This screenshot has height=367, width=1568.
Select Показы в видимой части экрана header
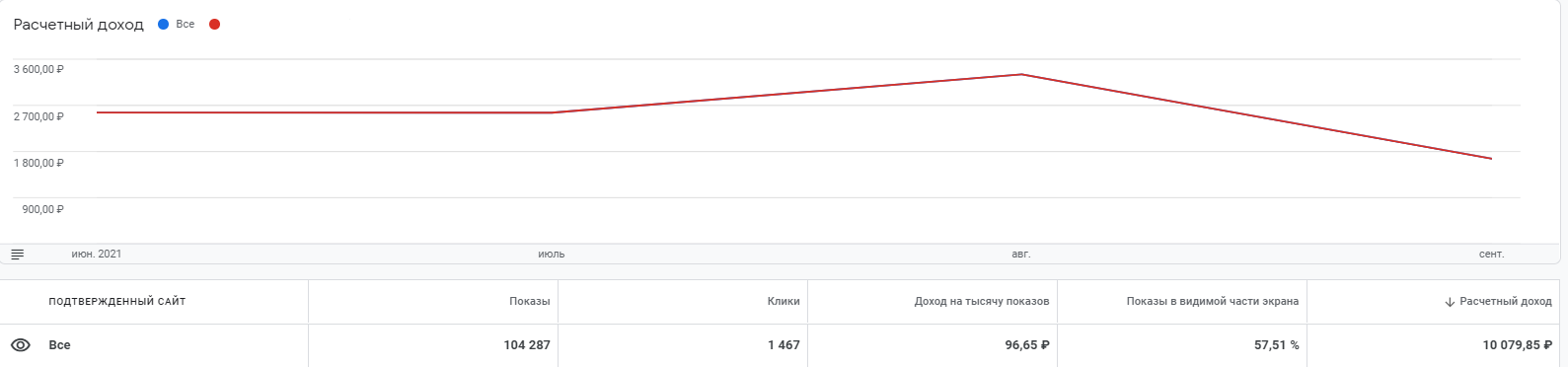[1213, 302]
